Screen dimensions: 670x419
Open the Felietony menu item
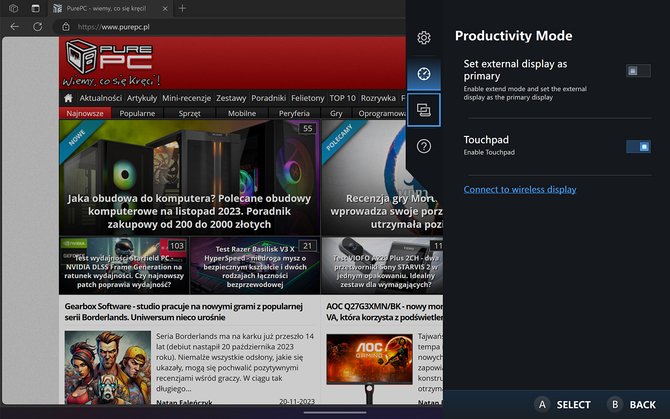(308, 98)
